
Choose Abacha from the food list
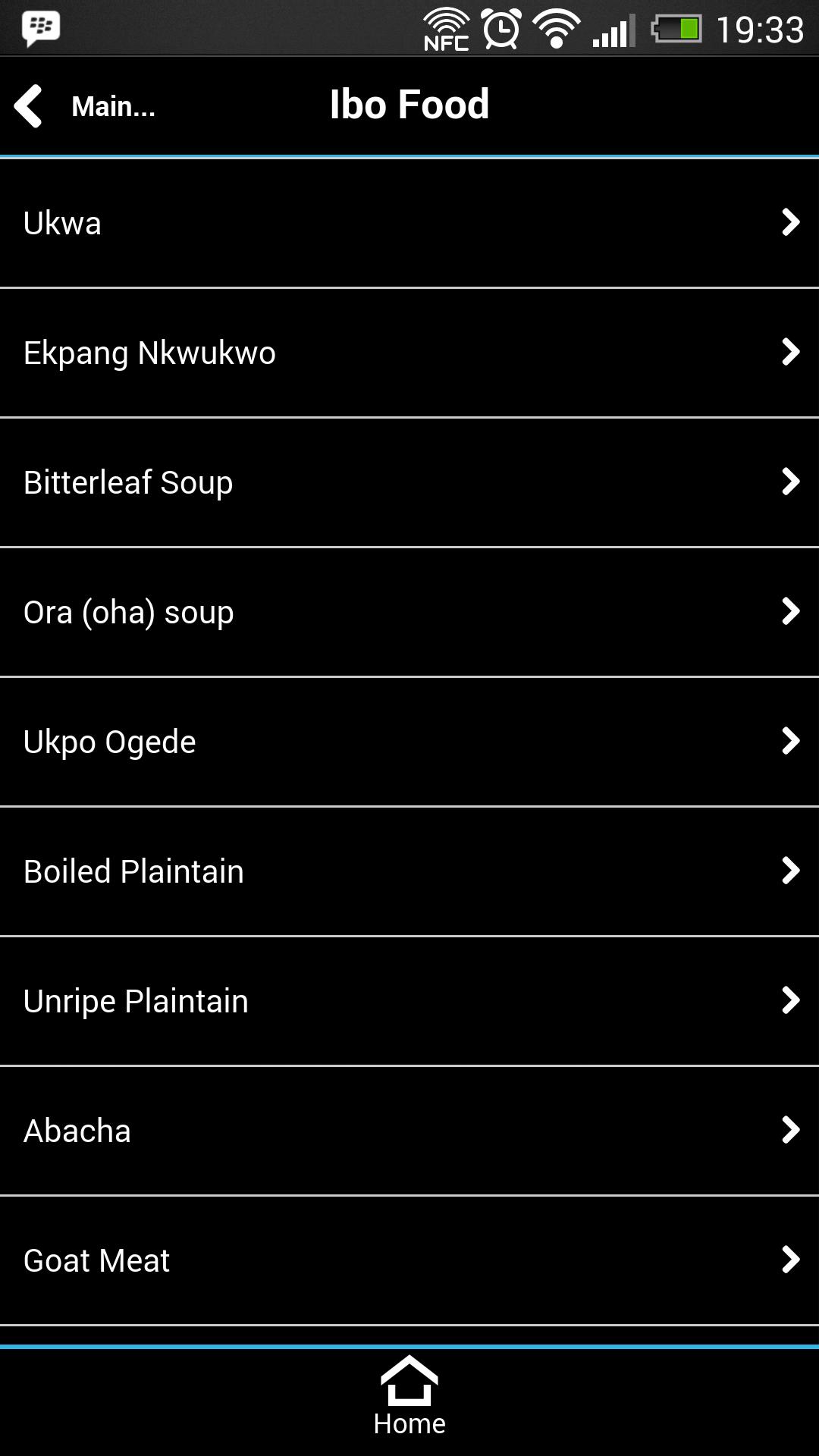[77, 1131]
